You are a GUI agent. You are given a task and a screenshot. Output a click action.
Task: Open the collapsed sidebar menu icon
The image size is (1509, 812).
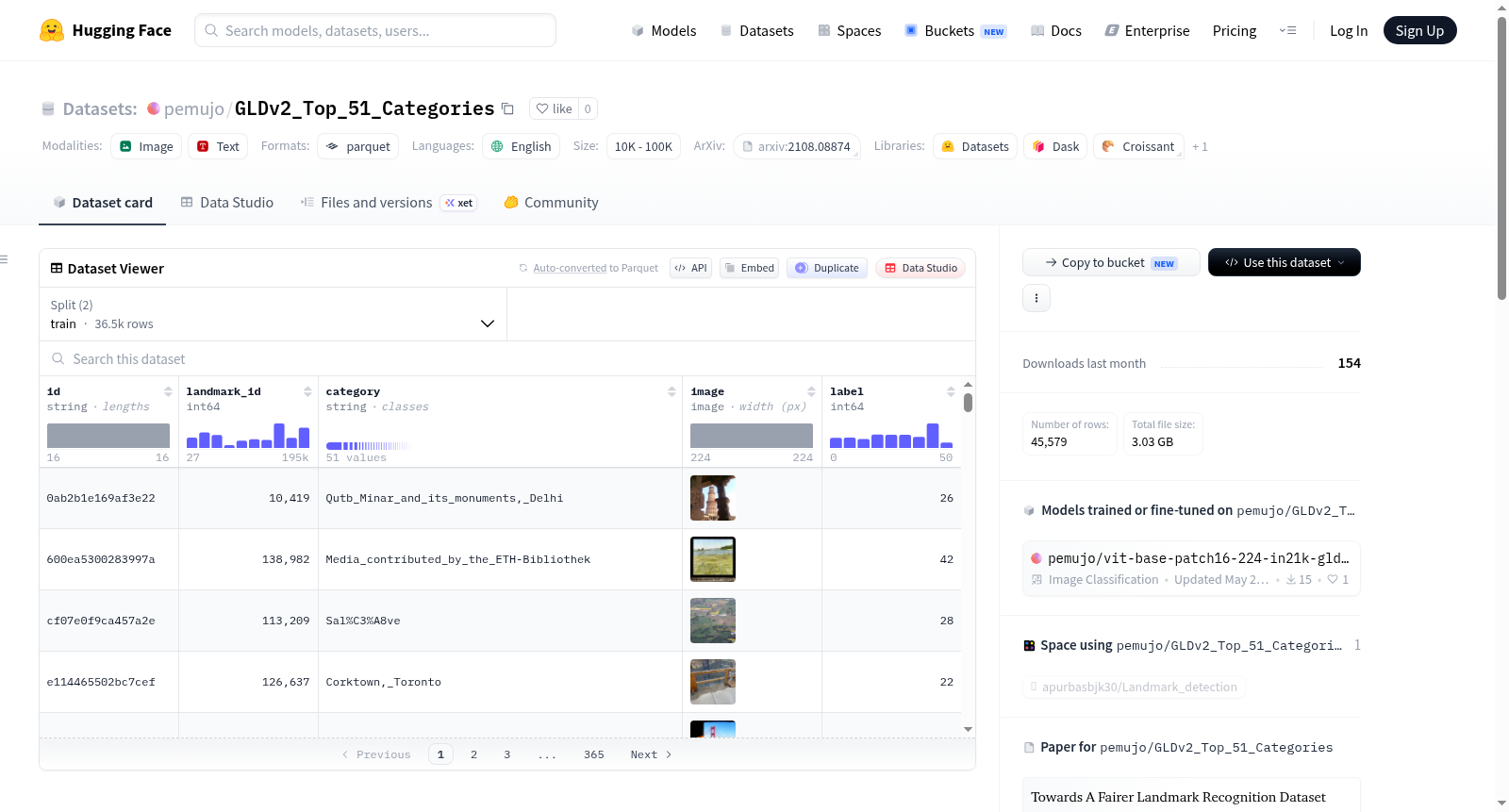4,259
